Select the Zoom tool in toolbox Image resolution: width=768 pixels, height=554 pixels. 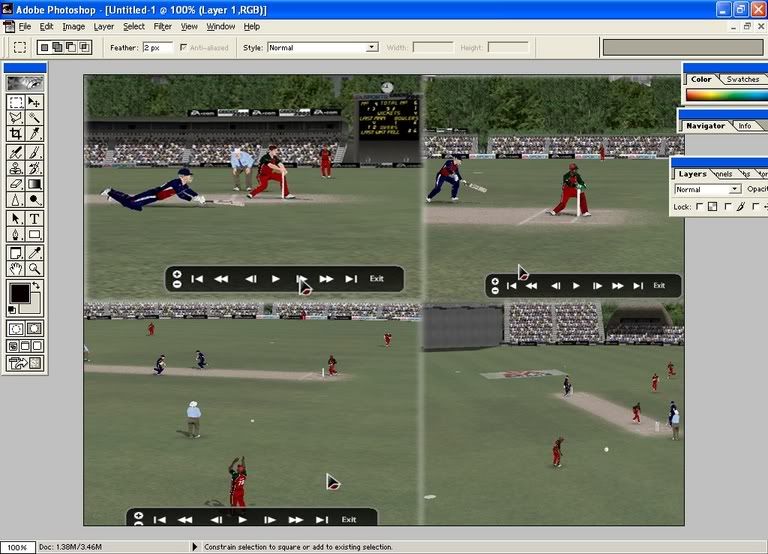[34, 268]
